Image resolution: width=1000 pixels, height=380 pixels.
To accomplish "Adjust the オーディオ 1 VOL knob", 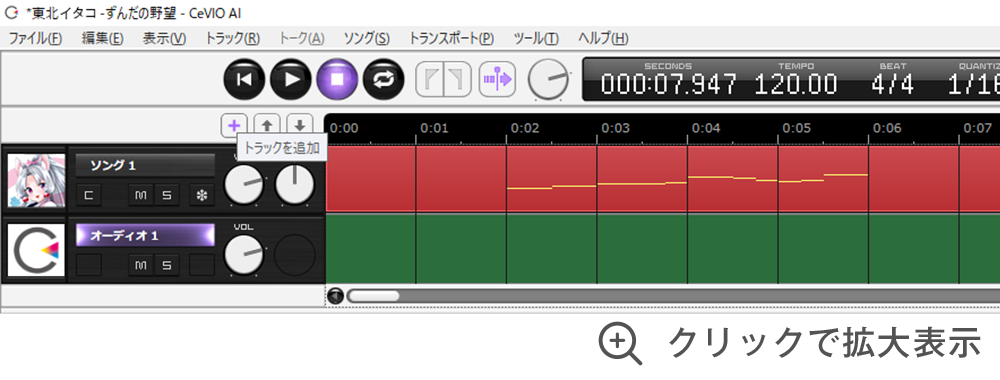I will point(244,254).
